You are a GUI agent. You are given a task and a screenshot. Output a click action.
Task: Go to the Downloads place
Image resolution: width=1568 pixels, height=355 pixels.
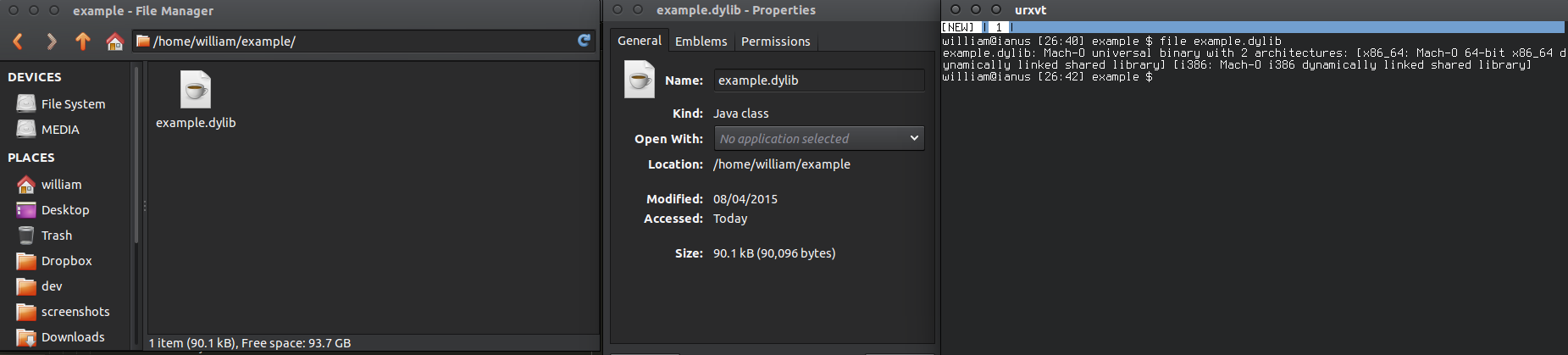click(73, 337)
